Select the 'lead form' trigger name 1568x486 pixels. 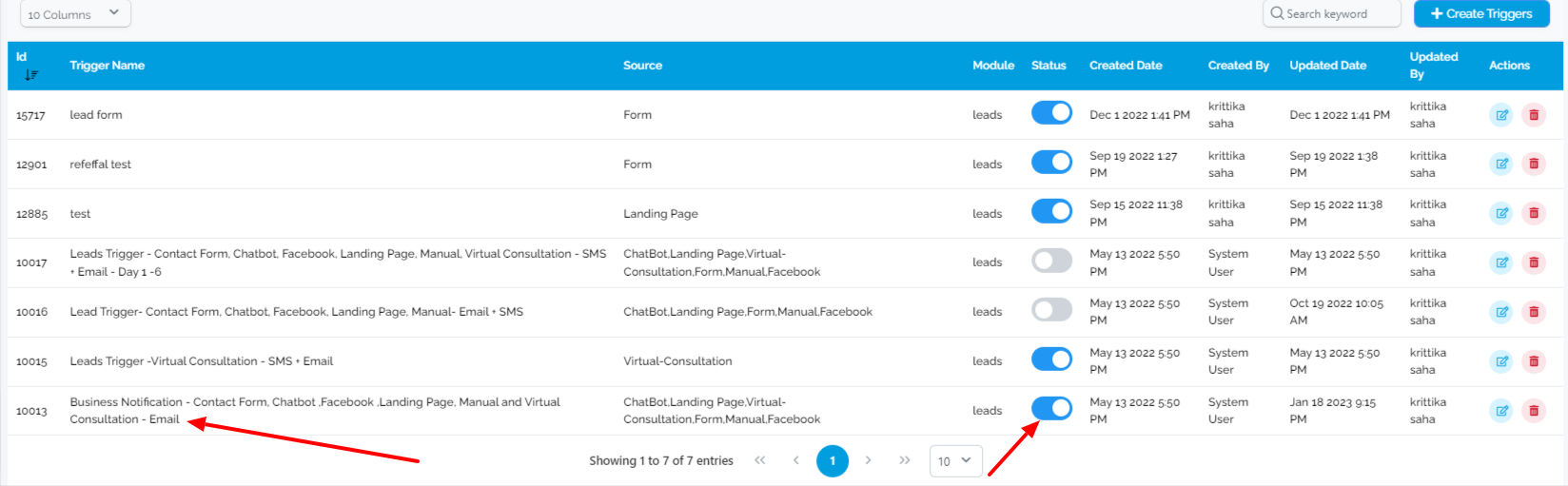(x=96, y=115)
